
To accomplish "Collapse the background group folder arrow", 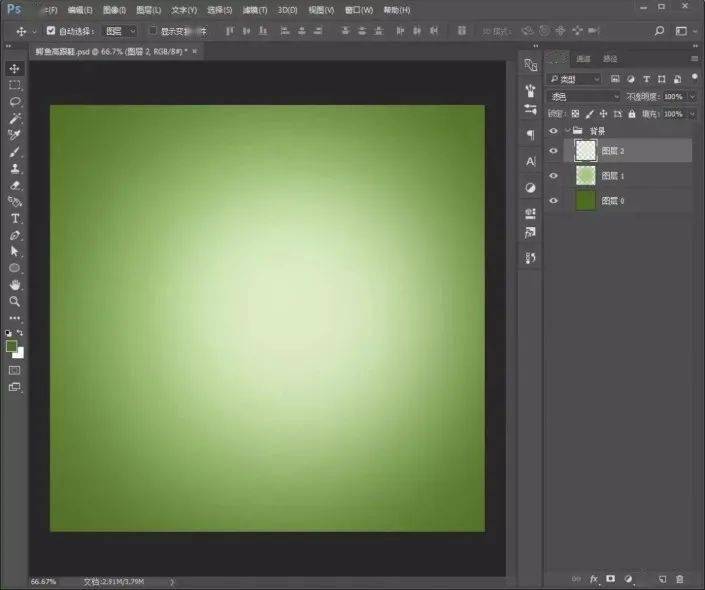I will tap(567, 131).
